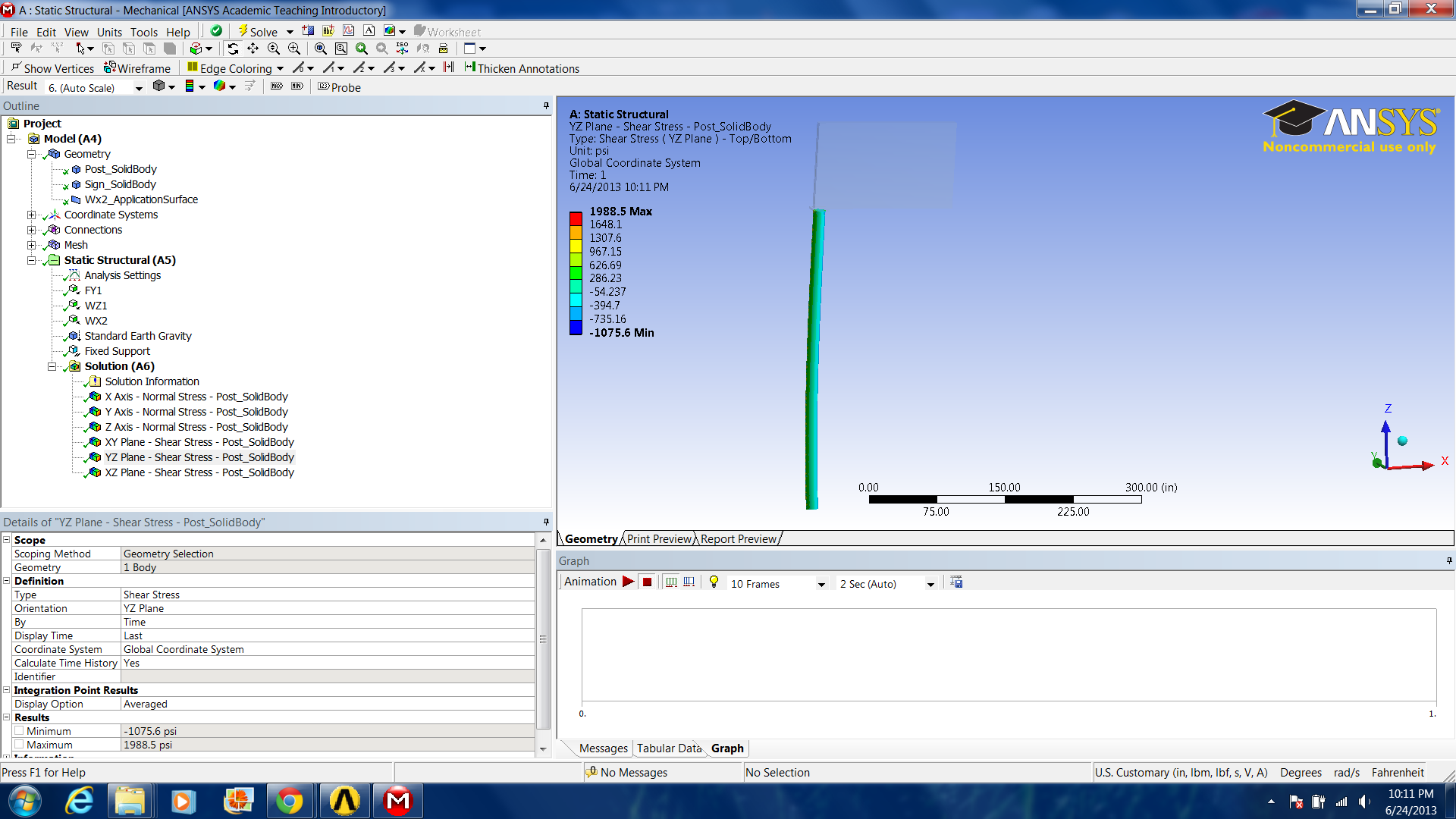Expand the Mesh node
1456x819 pixels.
click(x=32, y=245)
